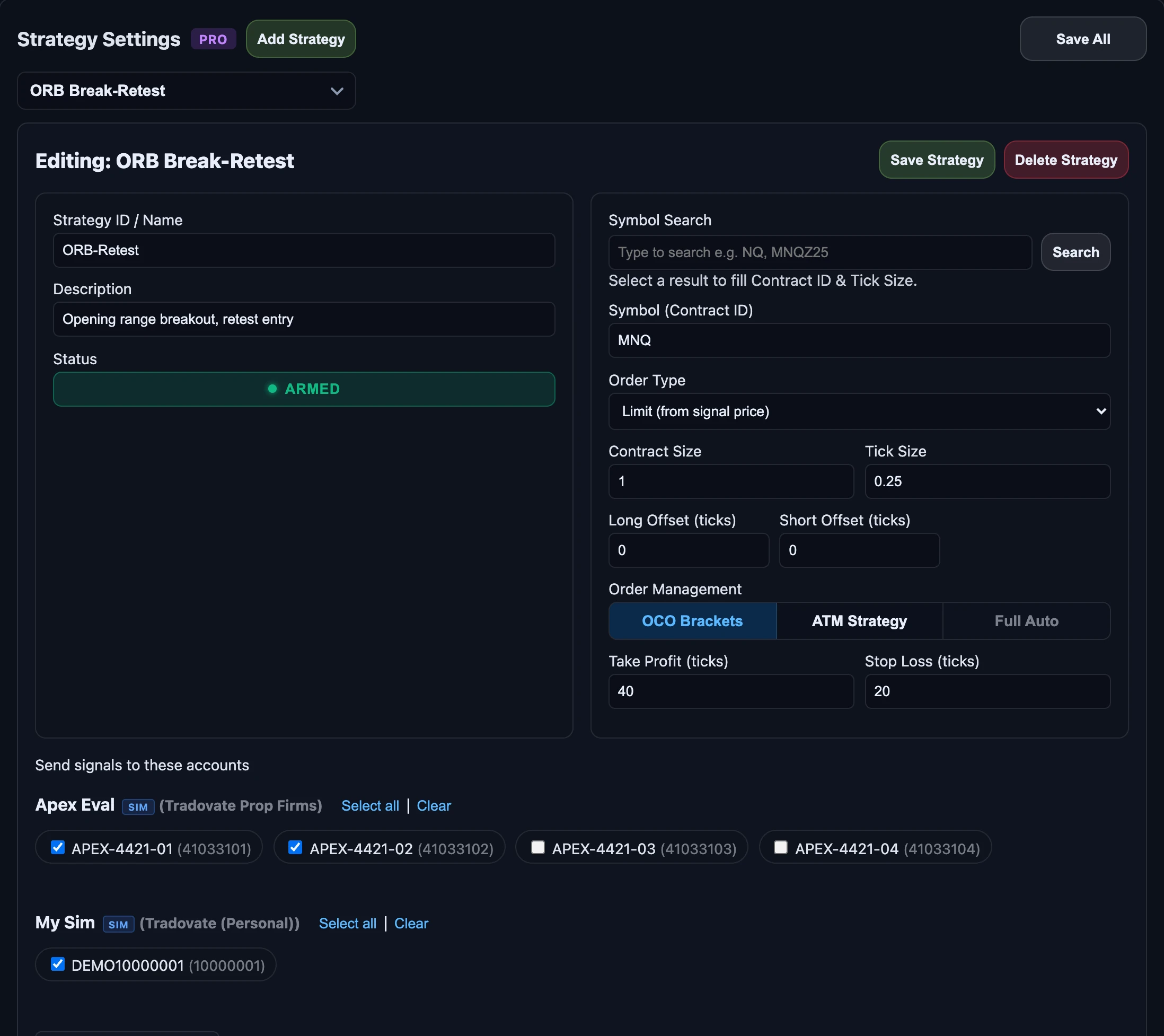Click the SIM badge beside Apex Eval

pos(138,807)
